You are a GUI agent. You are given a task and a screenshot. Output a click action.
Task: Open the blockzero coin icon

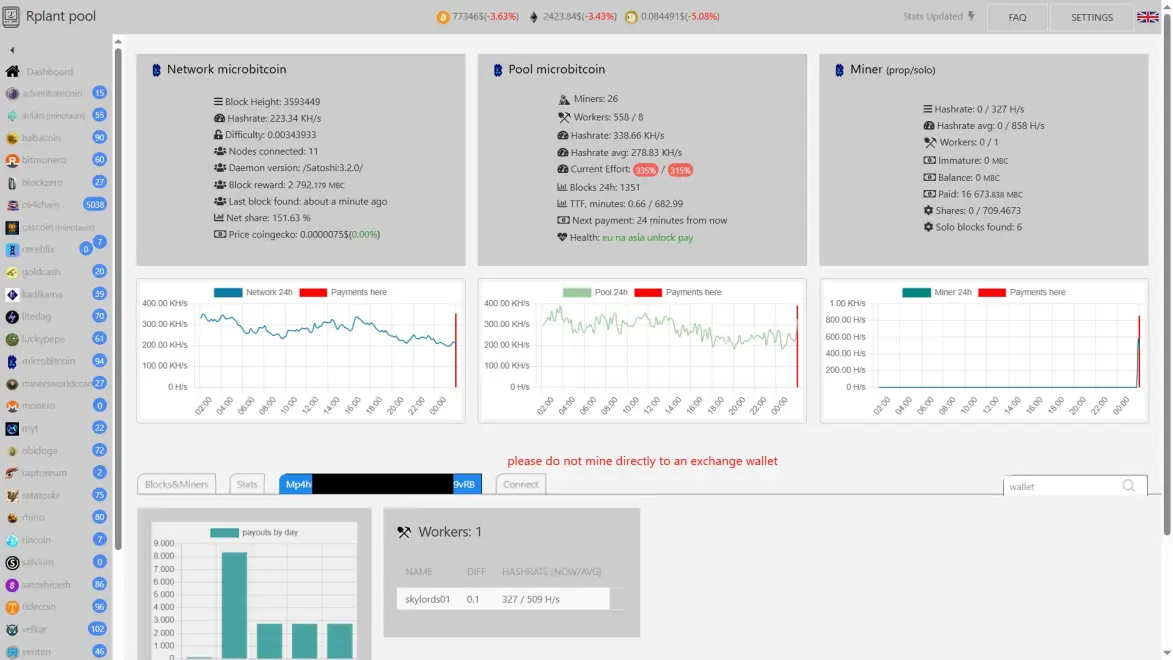[x=12, y=183]
